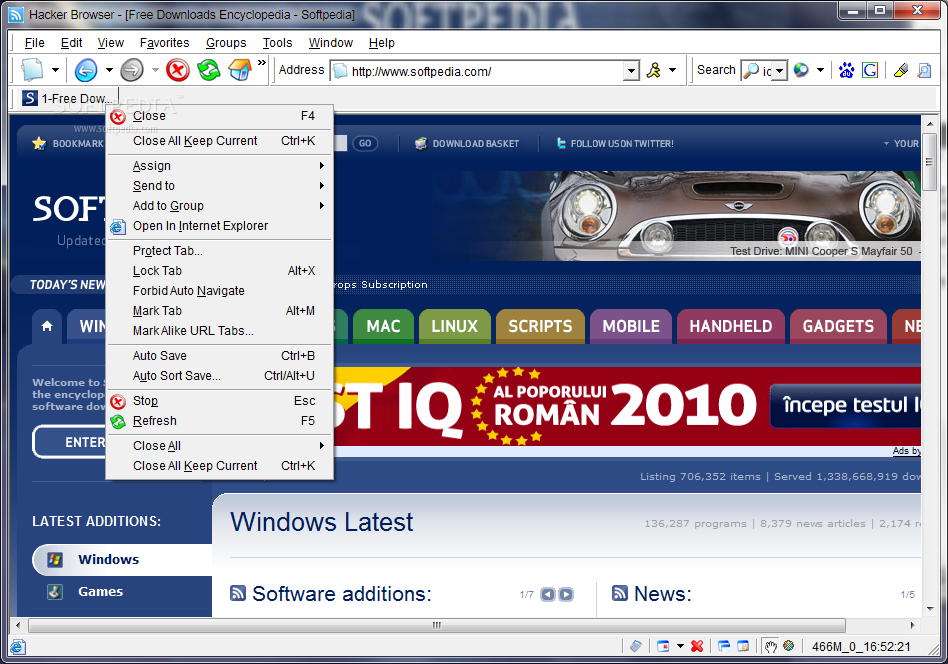
Task: Open dropdown arrow in status bar
Action: click(680, 646)
